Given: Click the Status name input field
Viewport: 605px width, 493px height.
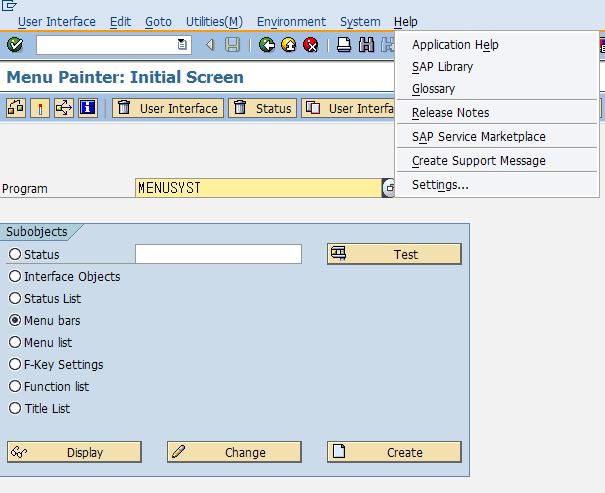Looking at the screenshot, I should (x=218, y=254).
